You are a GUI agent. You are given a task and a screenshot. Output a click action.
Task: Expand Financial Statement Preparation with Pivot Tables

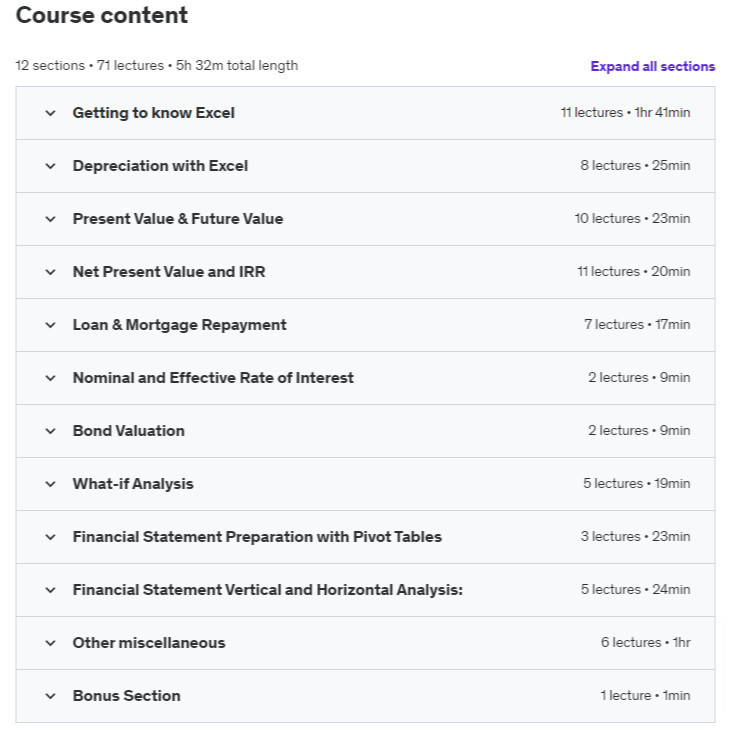256,537
